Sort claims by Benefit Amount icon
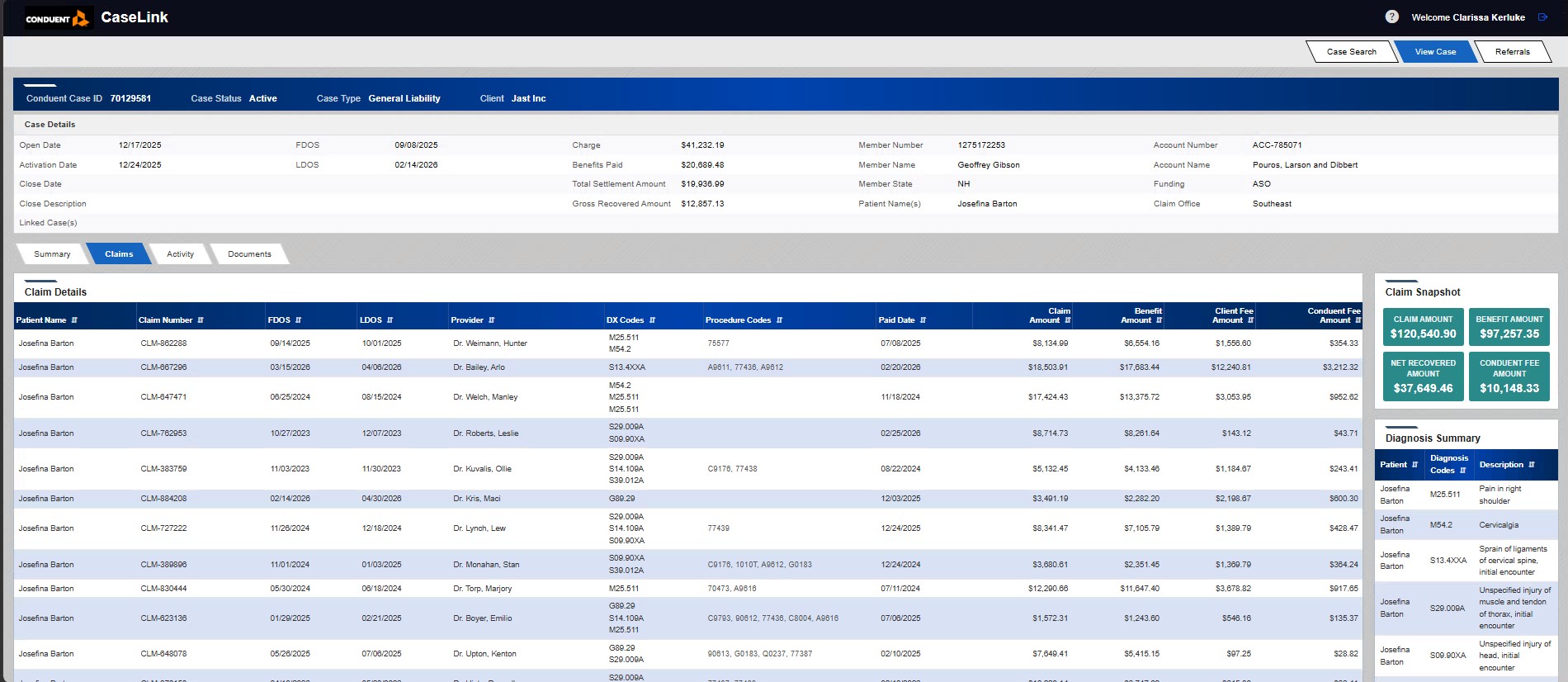1568x682 pixels. tap(1159, 320)
